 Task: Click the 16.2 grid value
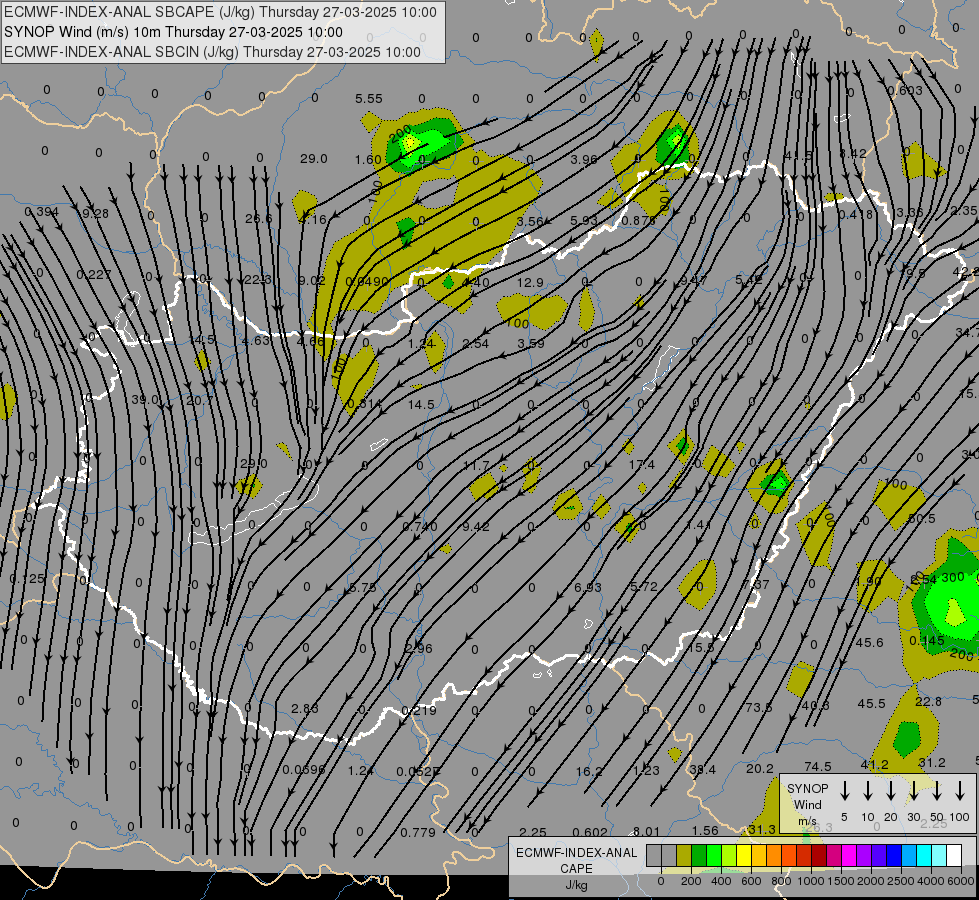tap(589, 772)
